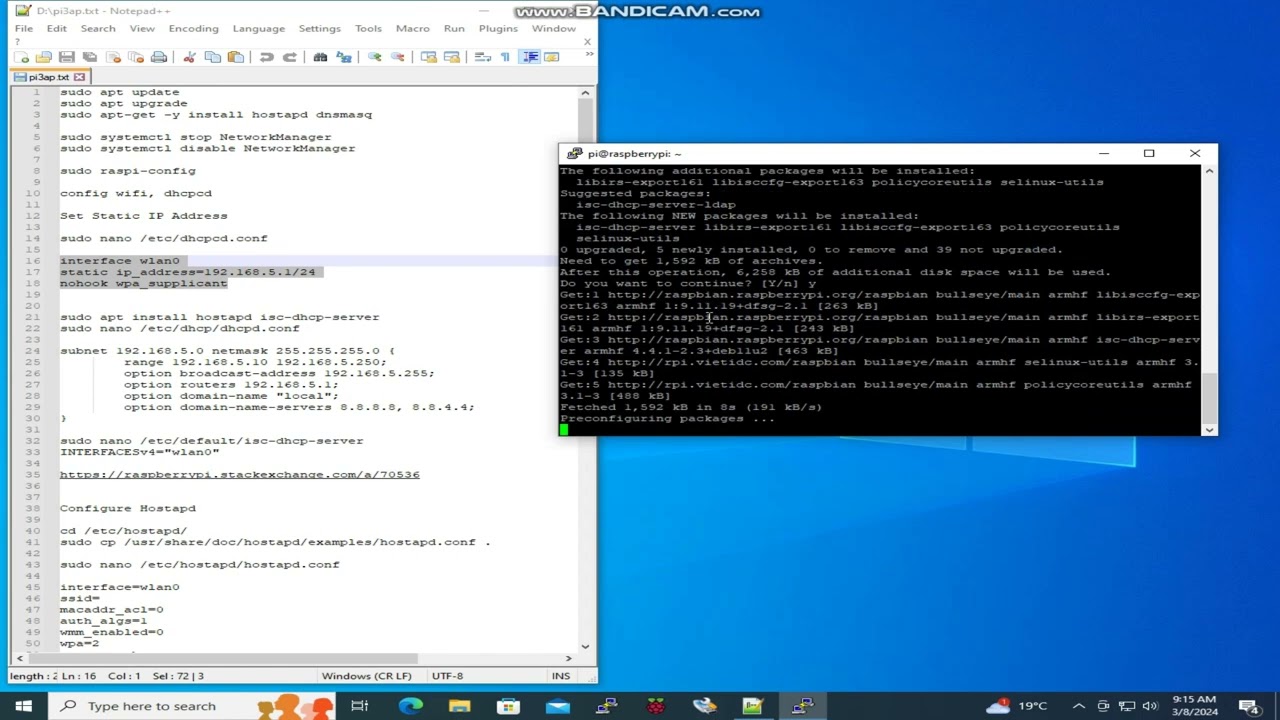The height and width of the screenshot is (720, 1280).
Task: Open the Search menu
Action: pyautogui.click(x=98, y=28)
